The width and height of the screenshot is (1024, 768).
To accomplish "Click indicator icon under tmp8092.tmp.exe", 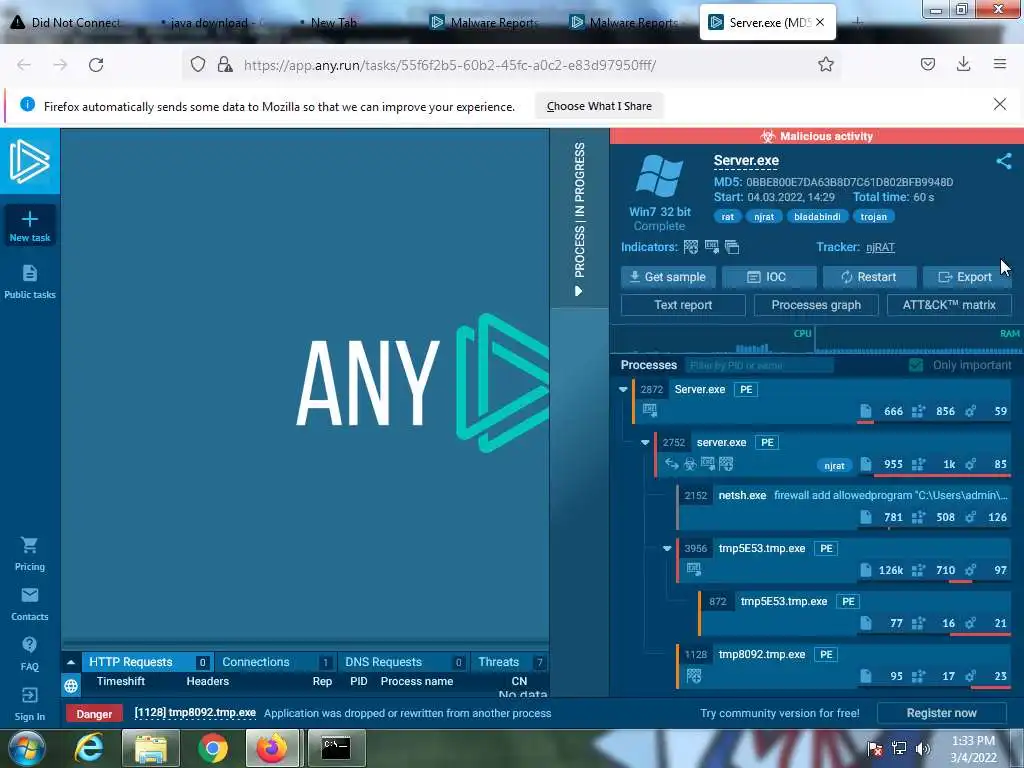I will (x=694, y=676).
